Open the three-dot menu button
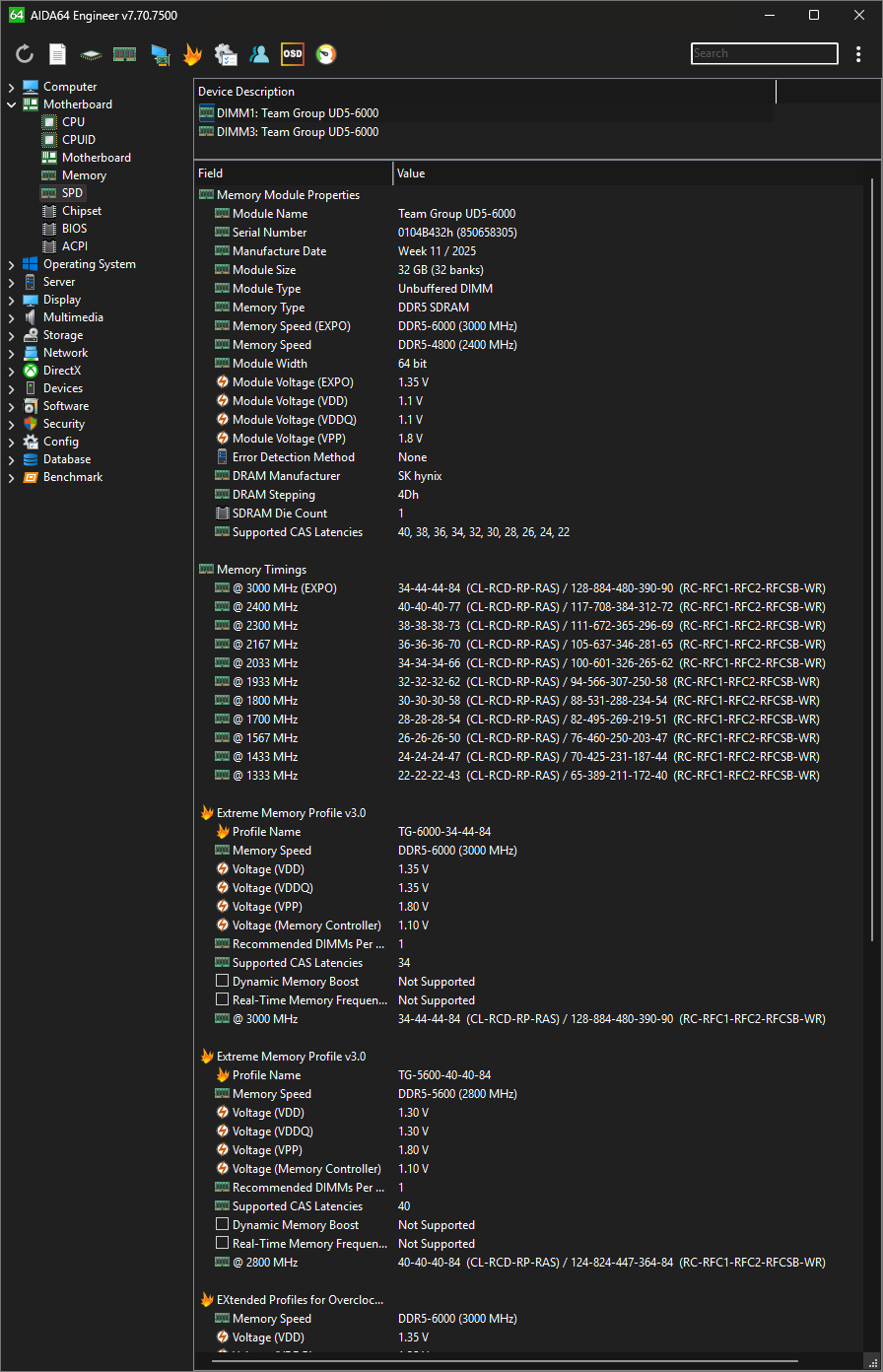The image size is (883, 1372). [x=858, y=54]
